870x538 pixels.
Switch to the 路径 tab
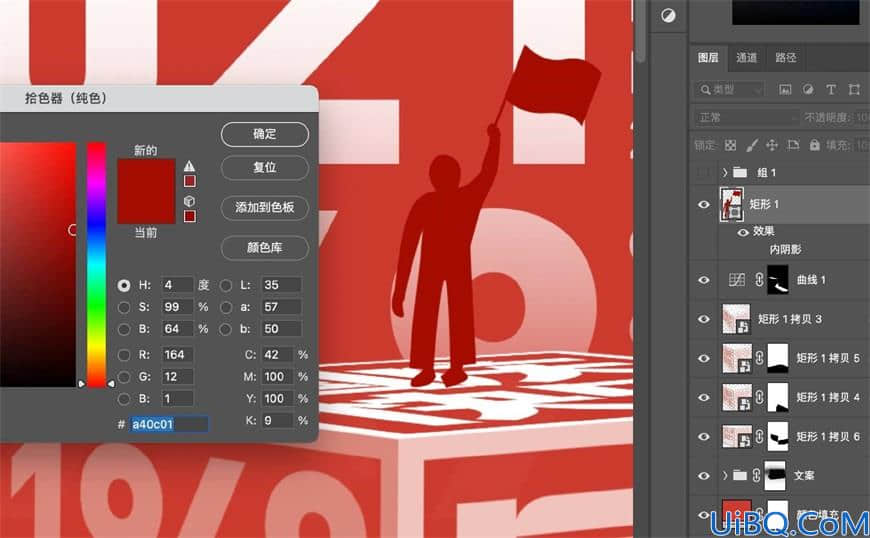[785, 57]
